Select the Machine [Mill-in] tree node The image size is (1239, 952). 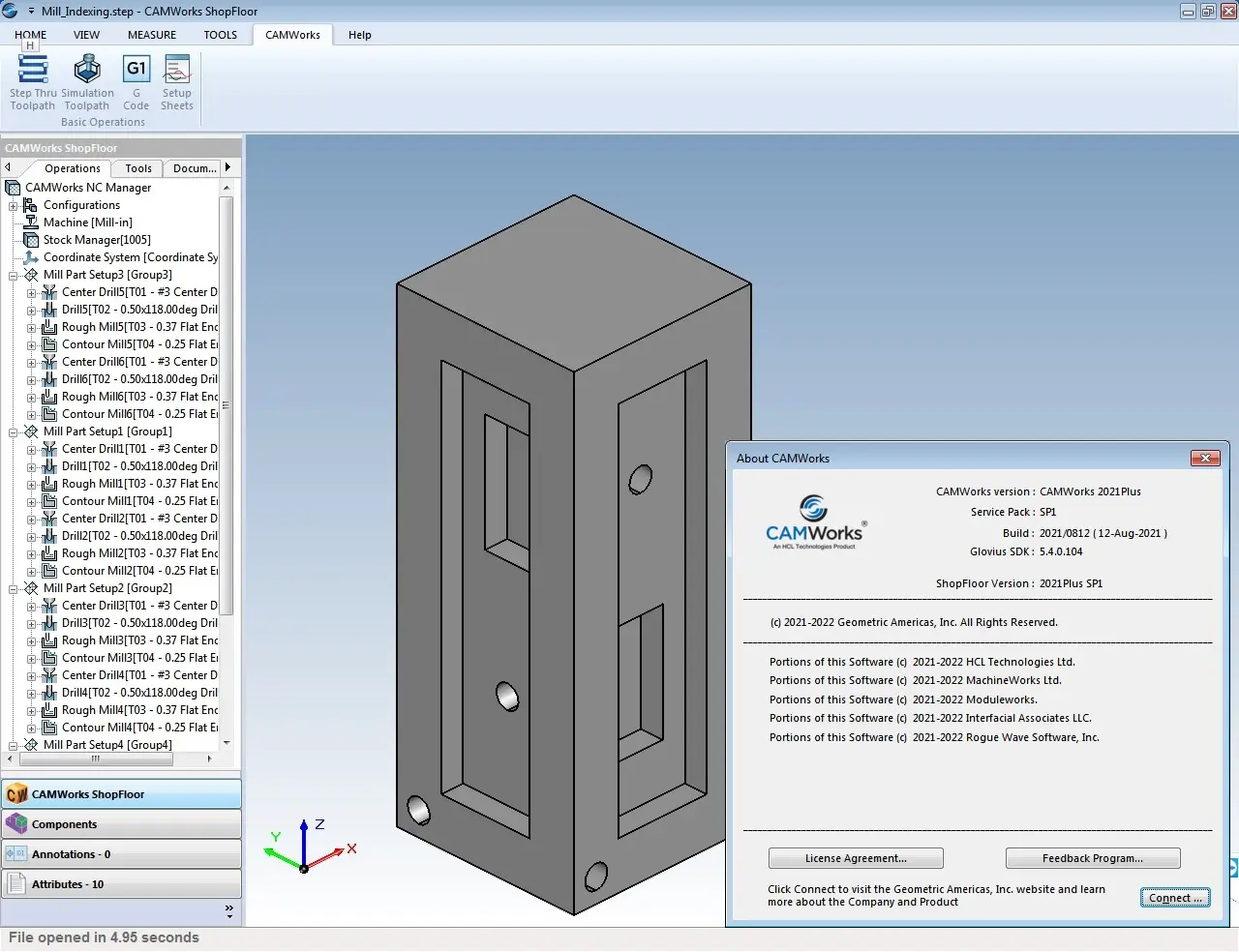point(87,223)
